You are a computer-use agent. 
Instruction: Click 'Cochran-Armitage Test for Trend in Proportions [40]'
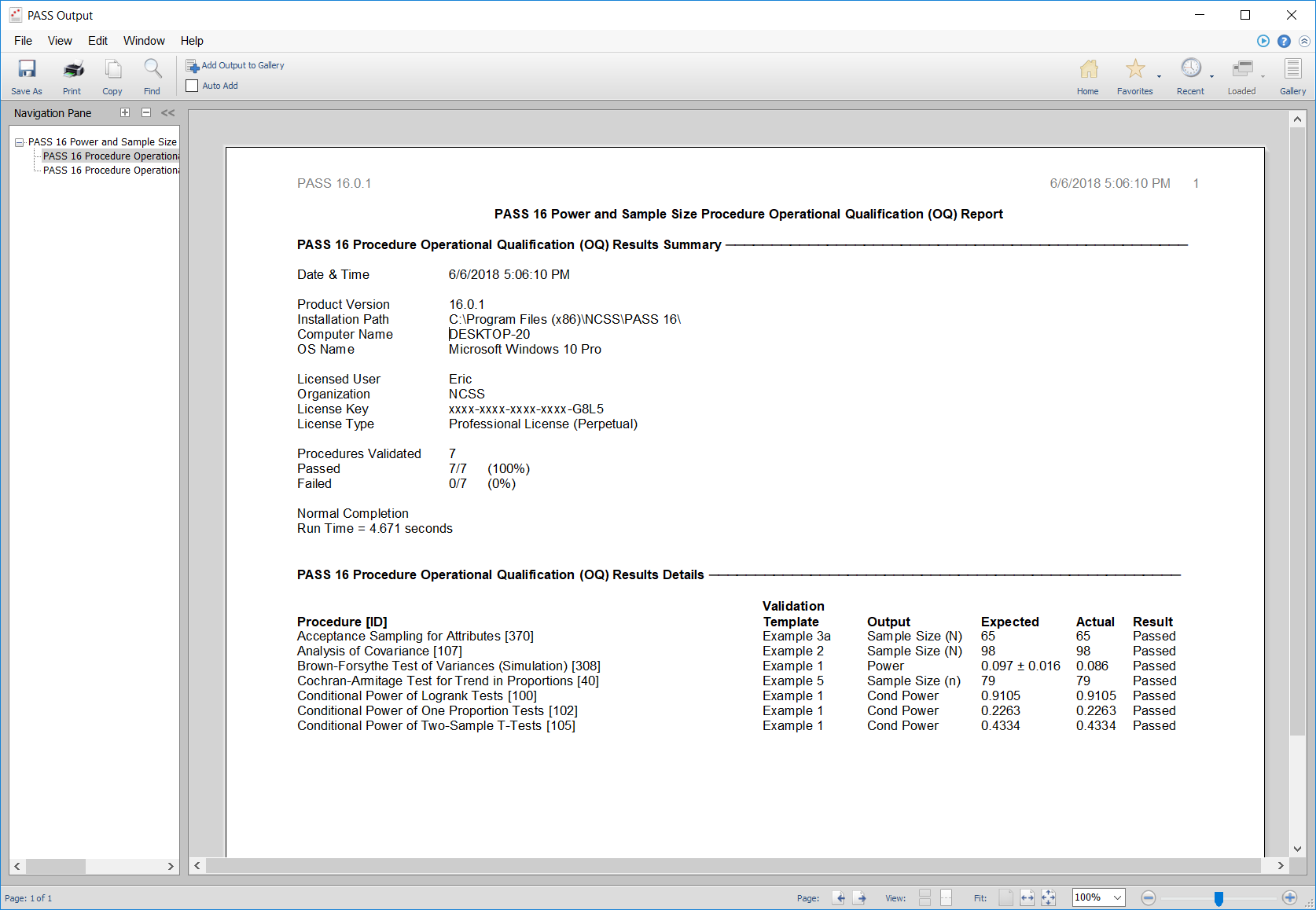(448, 681)
